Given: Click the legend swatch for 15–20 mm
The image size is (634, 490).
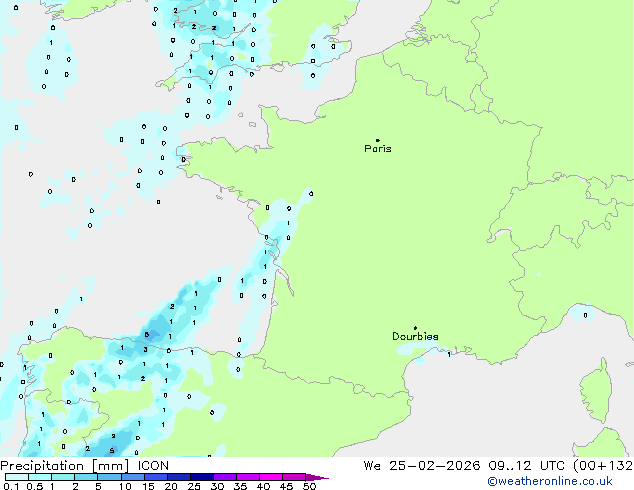Looking at the screenshot, I should click(x=155, y=477).
